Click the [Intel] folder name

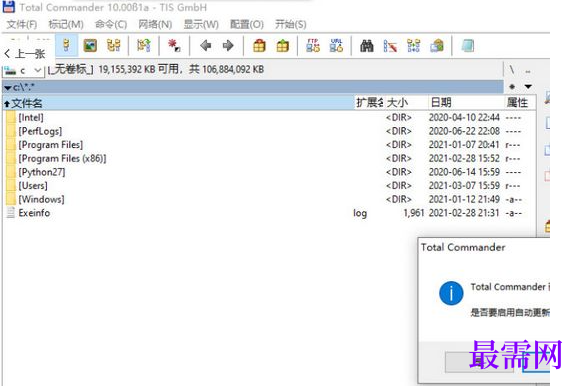pyautogui.click(x=31, y=117)
